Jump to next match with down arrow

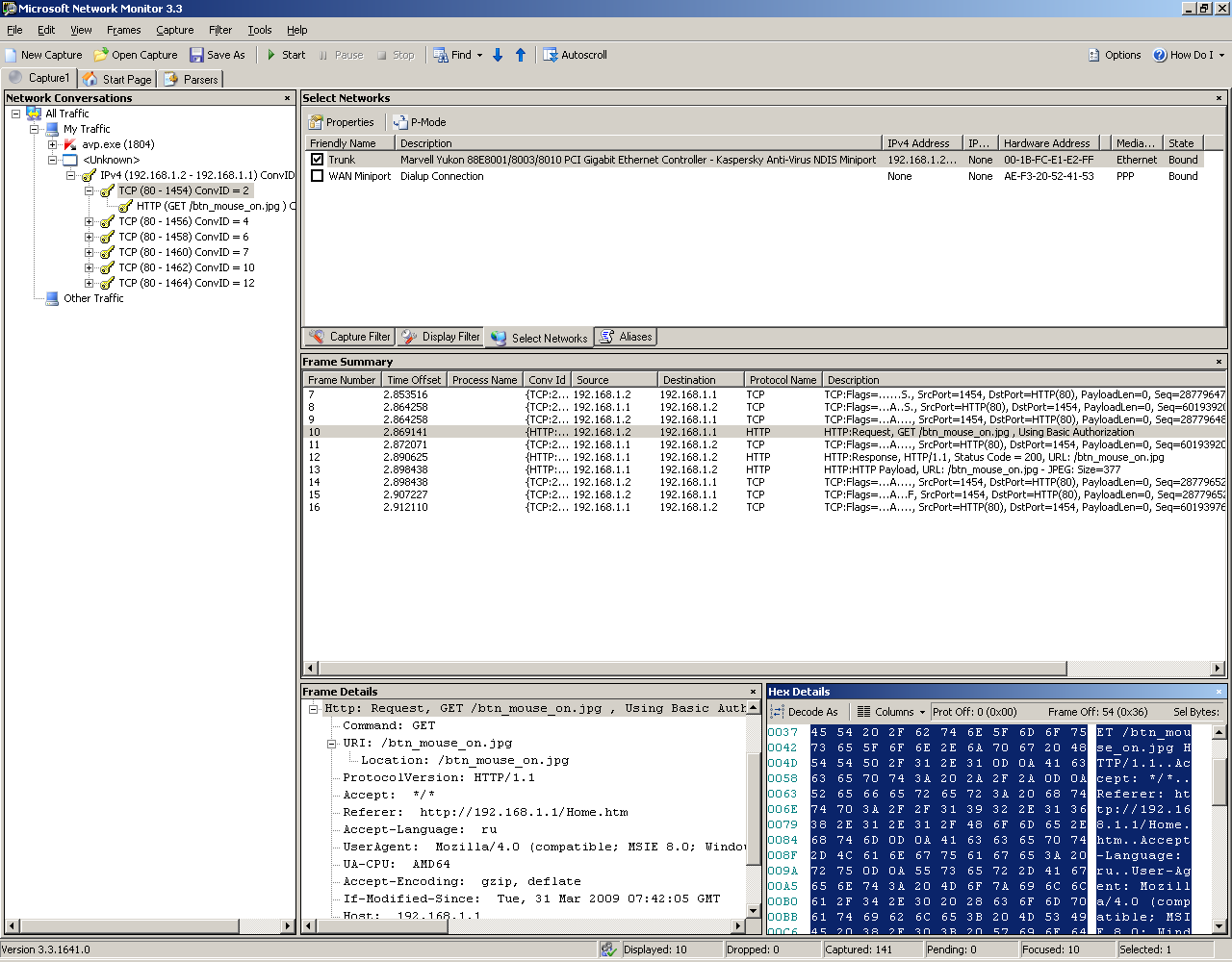tap(498, 55)
